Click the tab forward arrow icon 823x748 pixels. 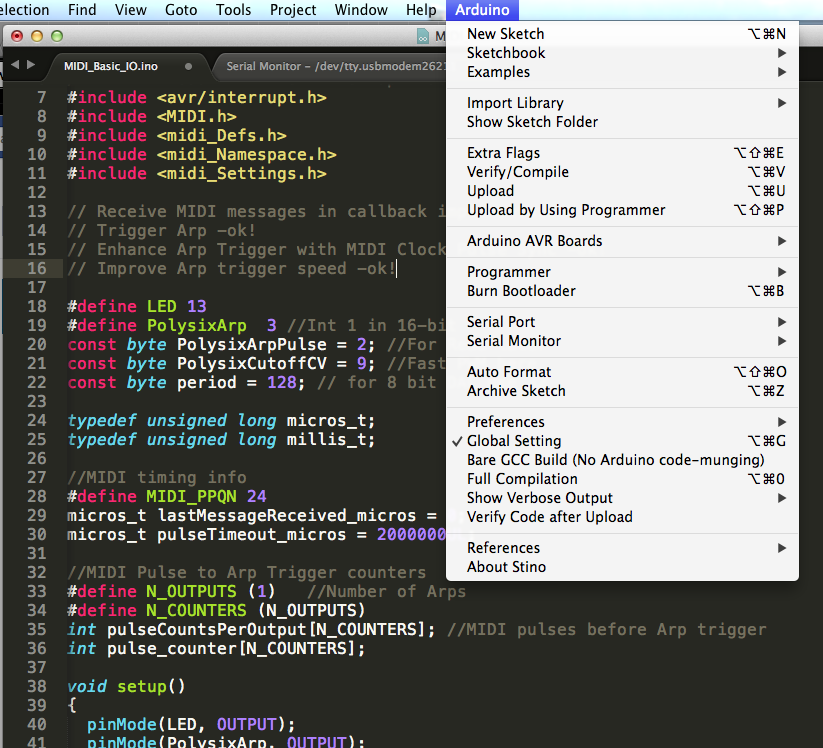(x=31, y=65)
